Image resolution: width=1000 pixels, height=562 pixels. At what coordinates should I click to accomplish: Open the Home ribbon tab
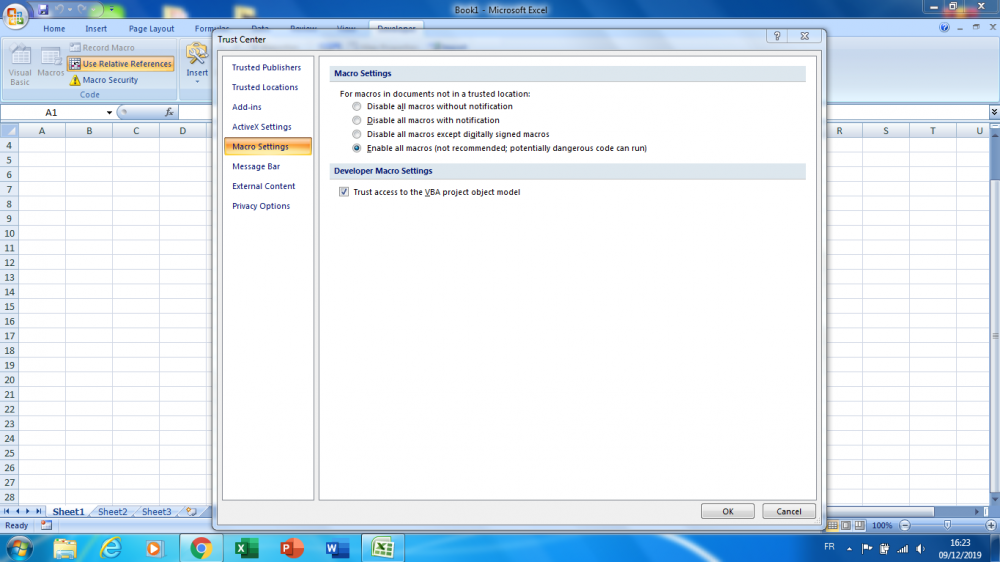point(54,29)
